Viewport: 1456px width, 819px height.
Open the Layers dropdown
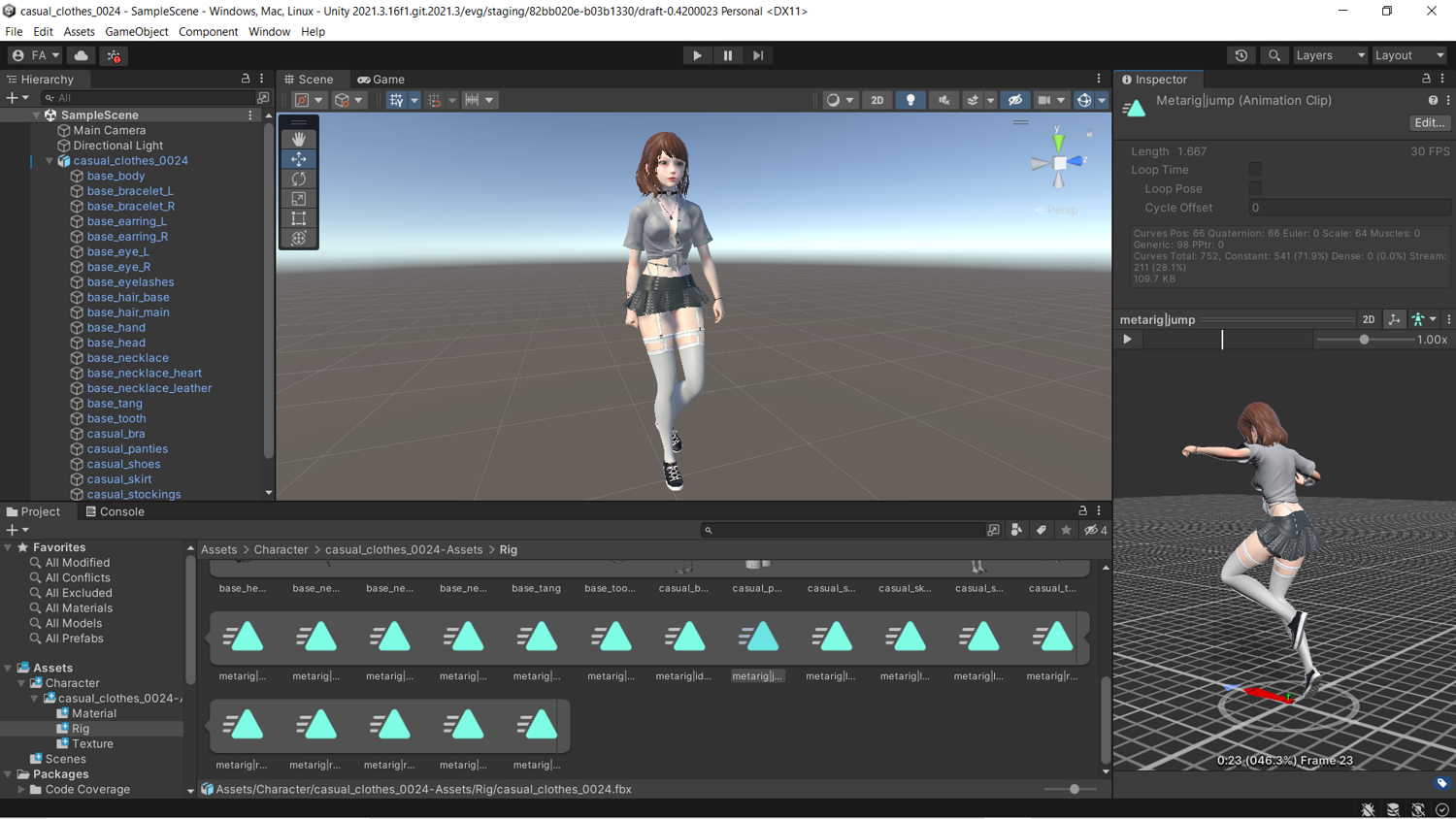click(1330, 55)
